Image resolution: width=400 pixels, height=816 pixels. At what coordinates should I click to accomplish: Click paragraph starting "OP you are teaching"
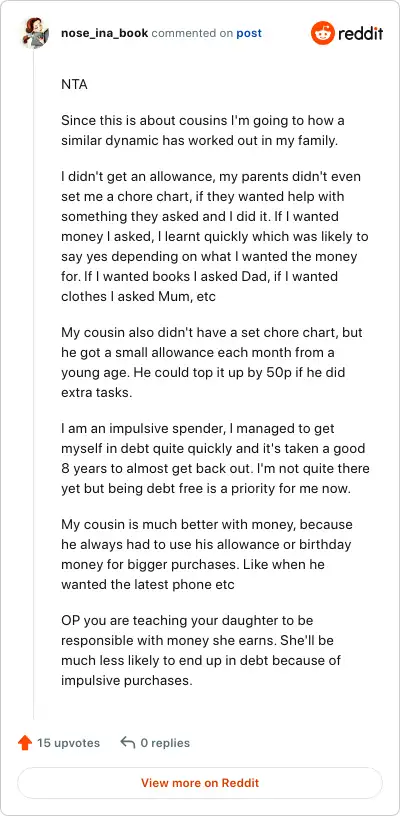(x=201, y=650)
